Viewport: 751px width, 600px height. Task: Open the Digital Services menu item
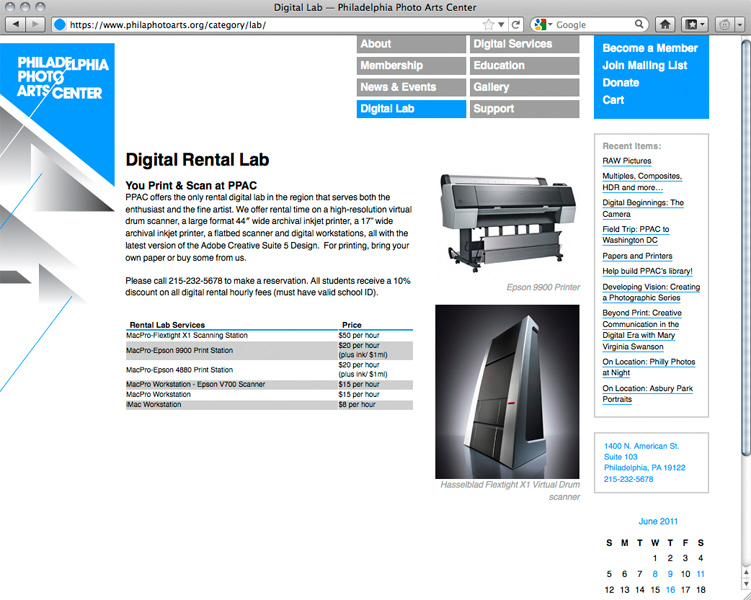524,44
